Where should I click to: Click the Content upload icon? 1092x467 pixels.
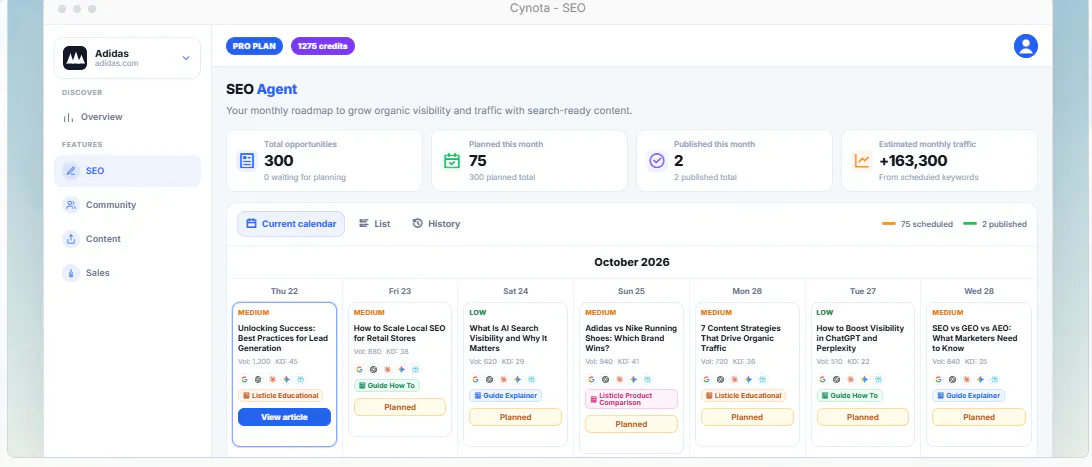tap(70, 239)
